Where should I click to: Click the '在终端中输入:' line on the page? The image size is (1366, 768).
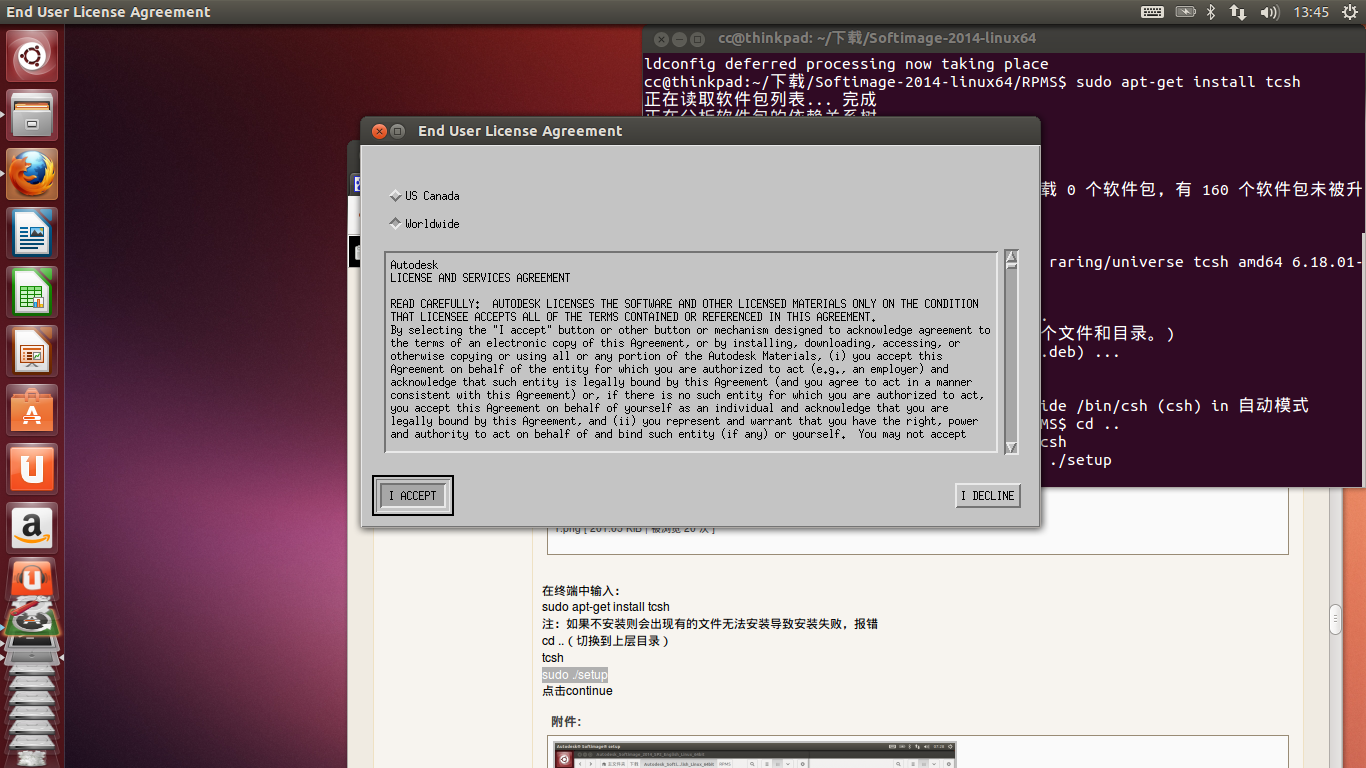point(581,591)
